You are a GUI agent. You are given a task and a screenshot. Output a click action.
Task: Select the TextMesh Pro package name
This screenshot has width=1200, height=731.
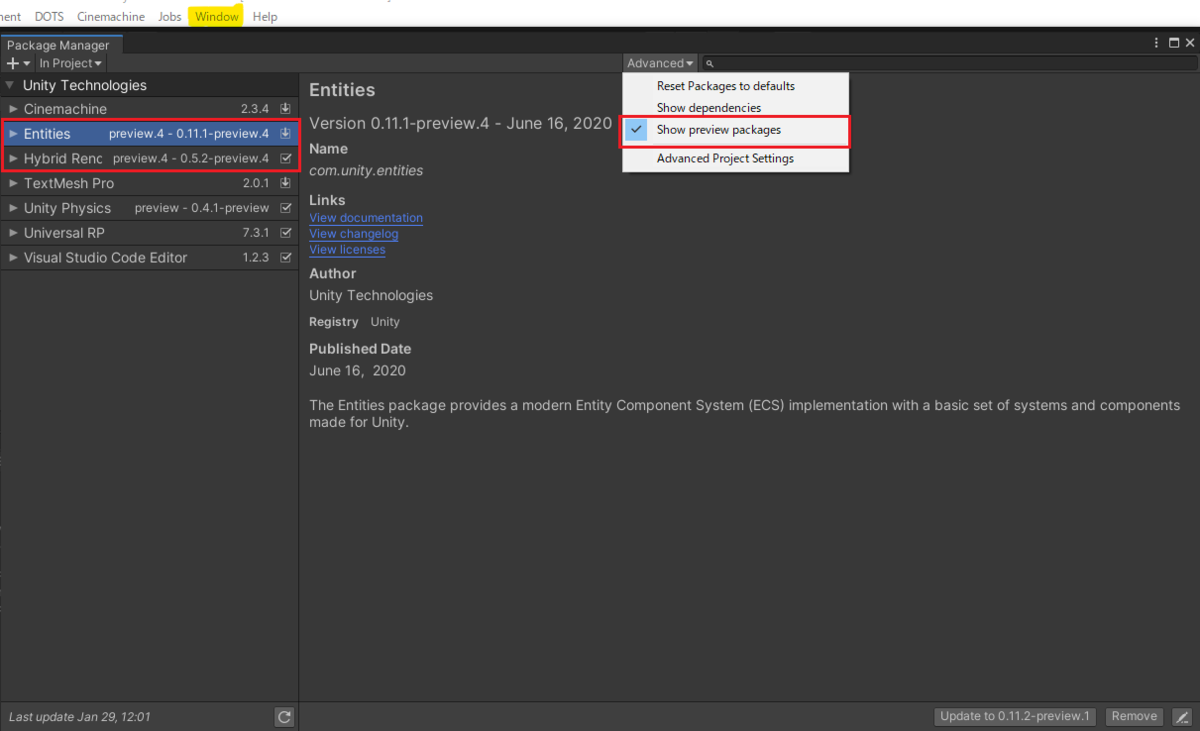69,183
